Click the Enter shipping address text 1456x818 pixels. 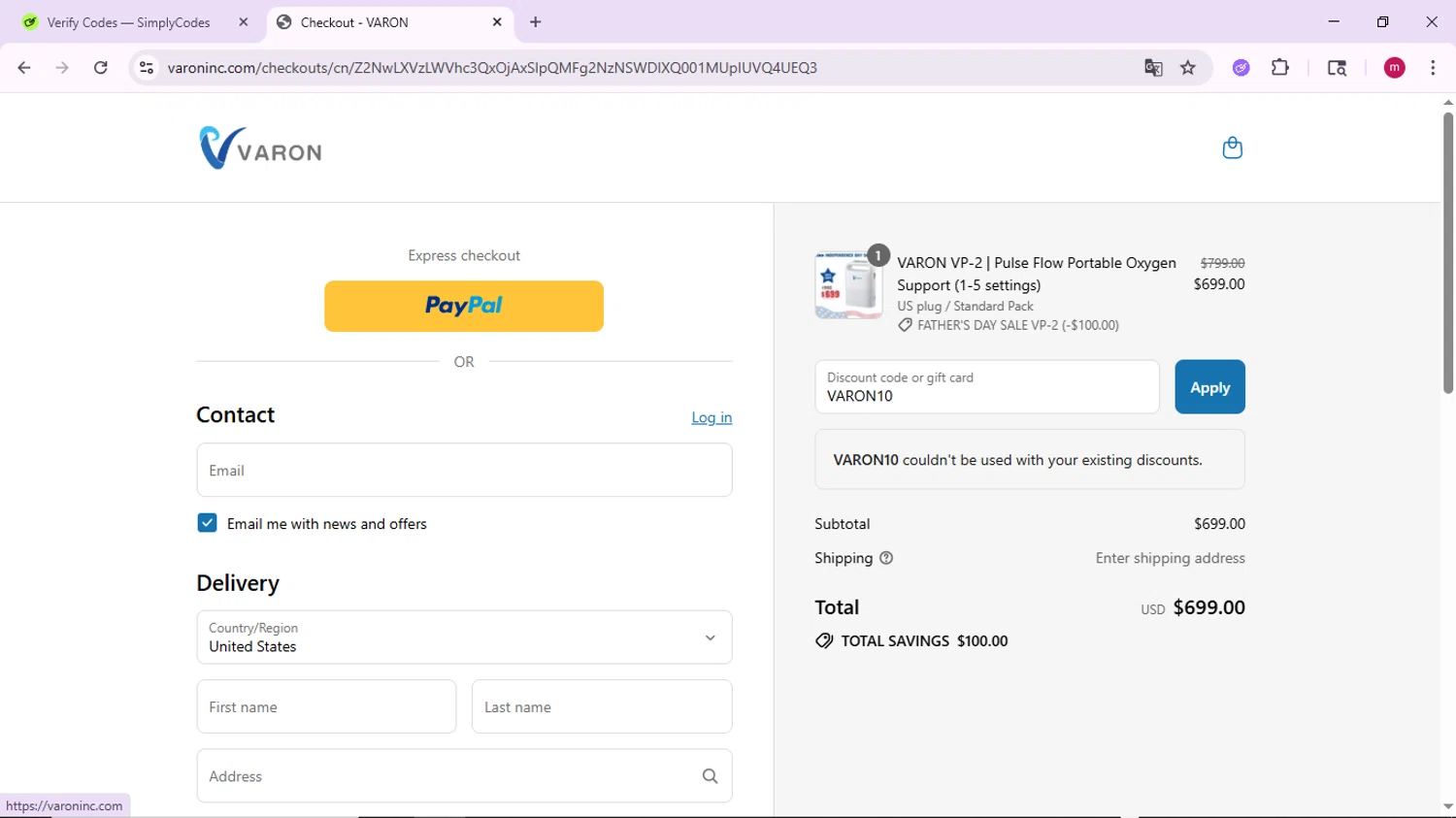click(x=1170, y=558)
